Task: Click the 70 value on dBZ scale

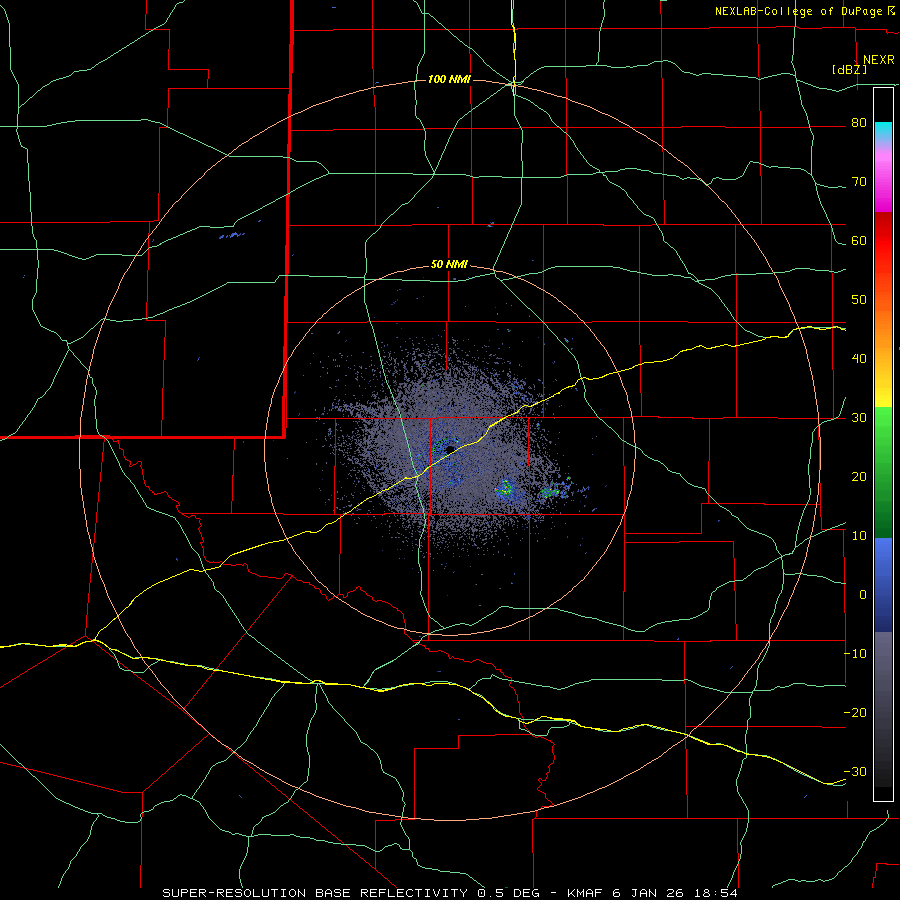Action: [x=859, y=182]
